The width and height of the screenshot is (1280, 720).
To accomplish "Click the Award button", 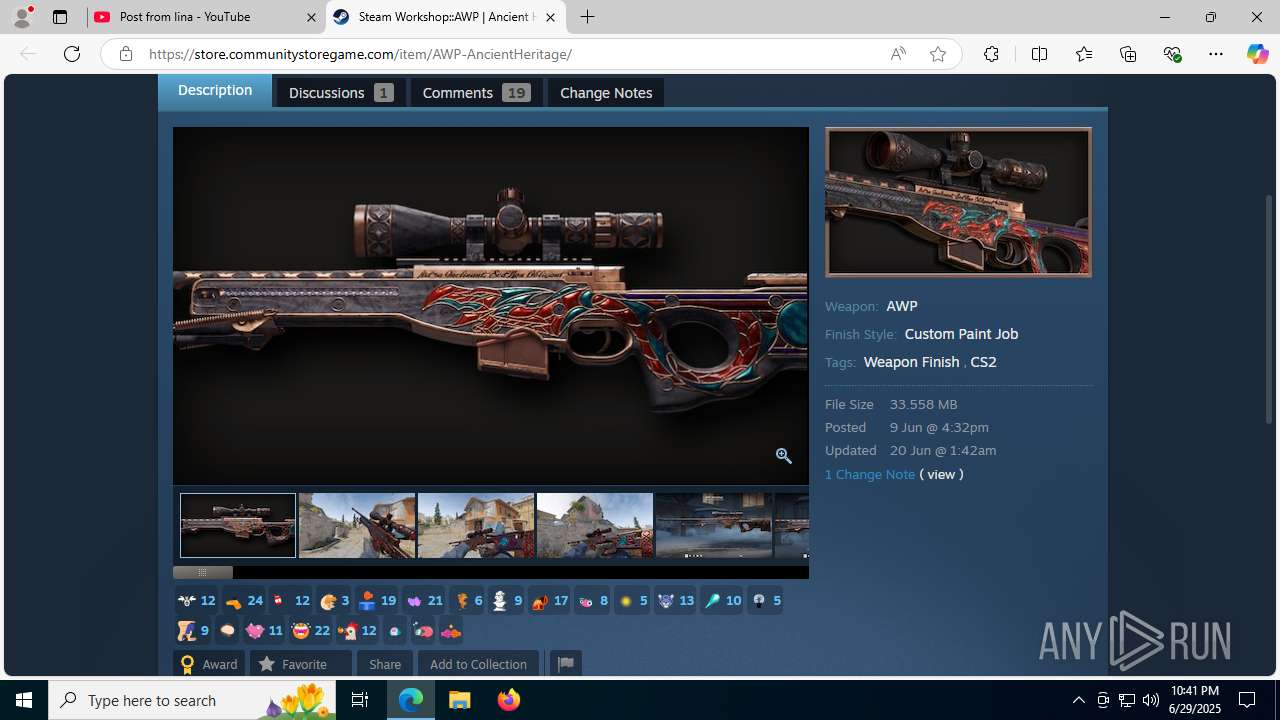I will pos(209,664).
